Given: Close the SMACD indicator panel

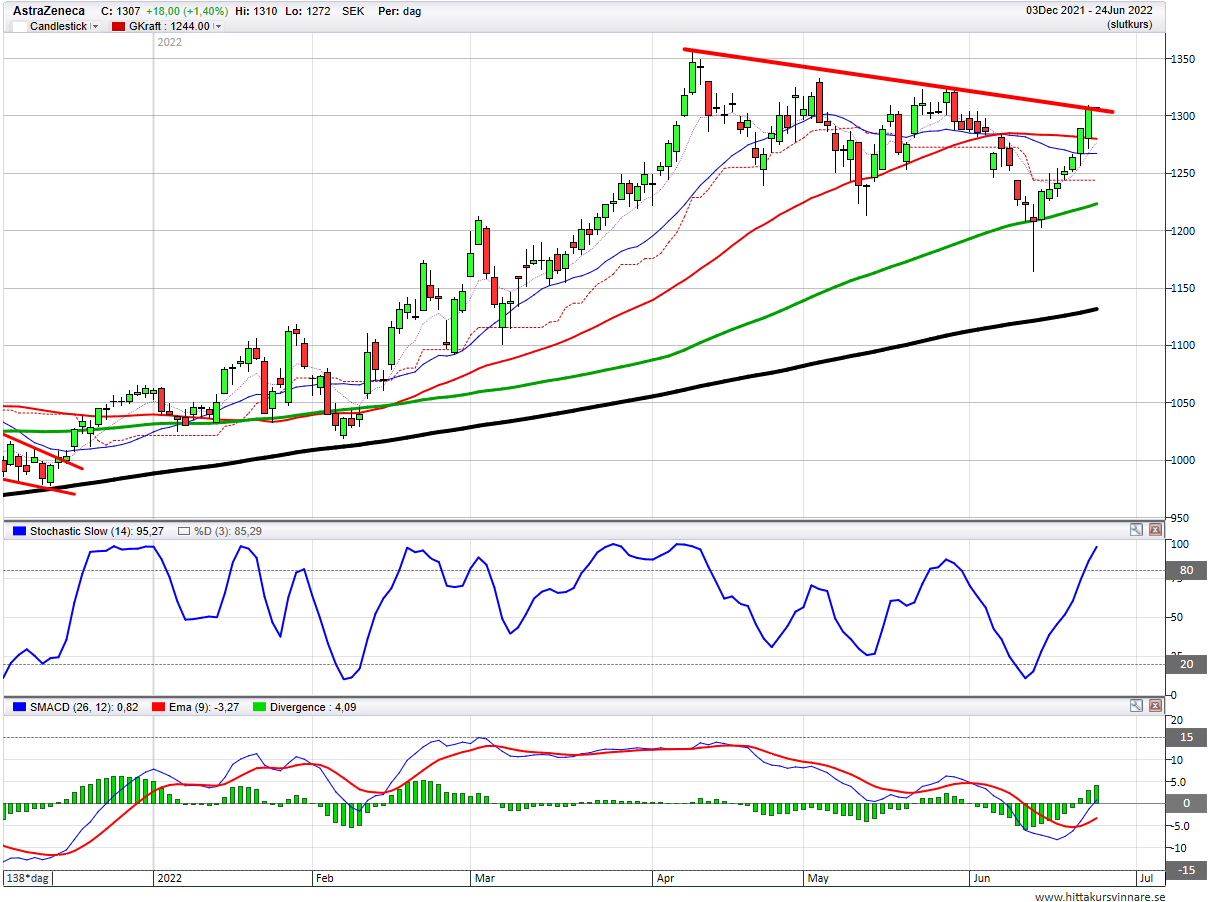Looking at the screenshot, I should 1155,706.
